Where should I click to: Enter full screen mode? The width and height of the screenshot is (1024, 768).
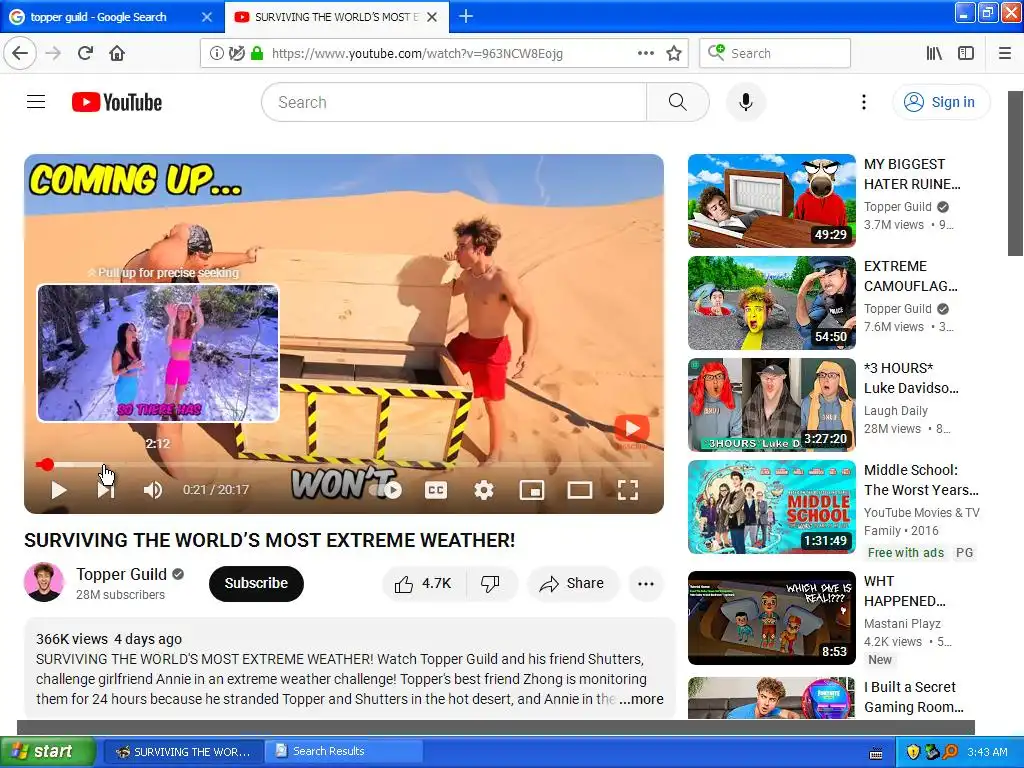pos(628,490)
